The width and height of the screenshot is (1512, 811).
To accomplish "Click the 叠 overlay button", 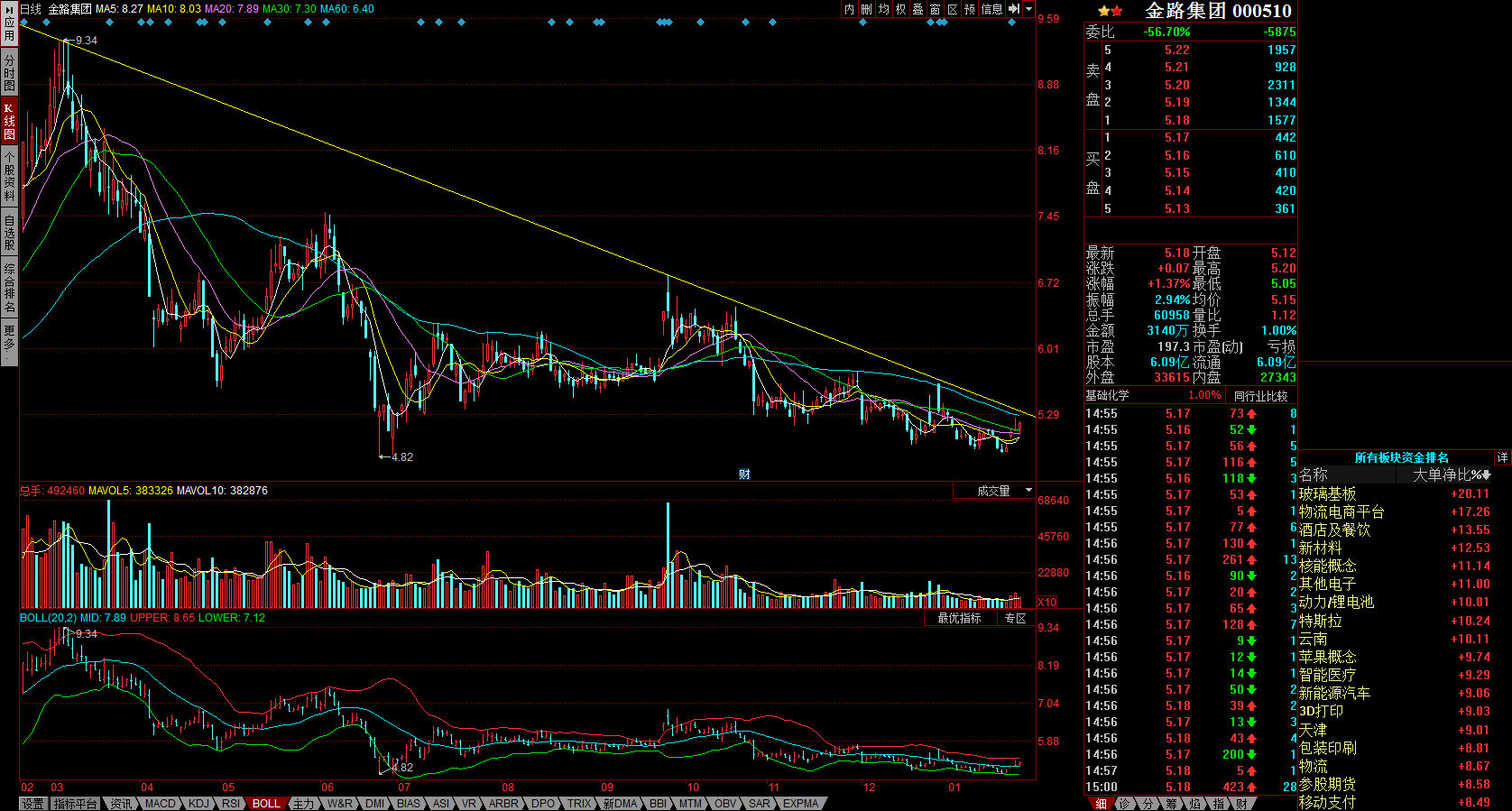I will coord(917,9).
